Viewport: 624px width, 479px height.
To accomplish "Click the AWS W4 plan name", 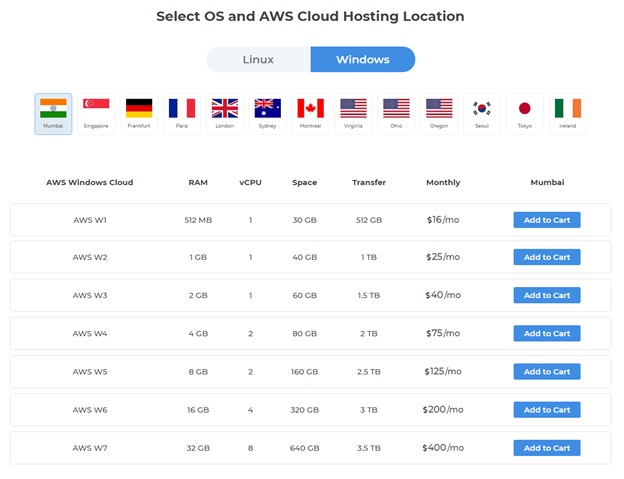I will pyautogui.click(x=90, y=333).
